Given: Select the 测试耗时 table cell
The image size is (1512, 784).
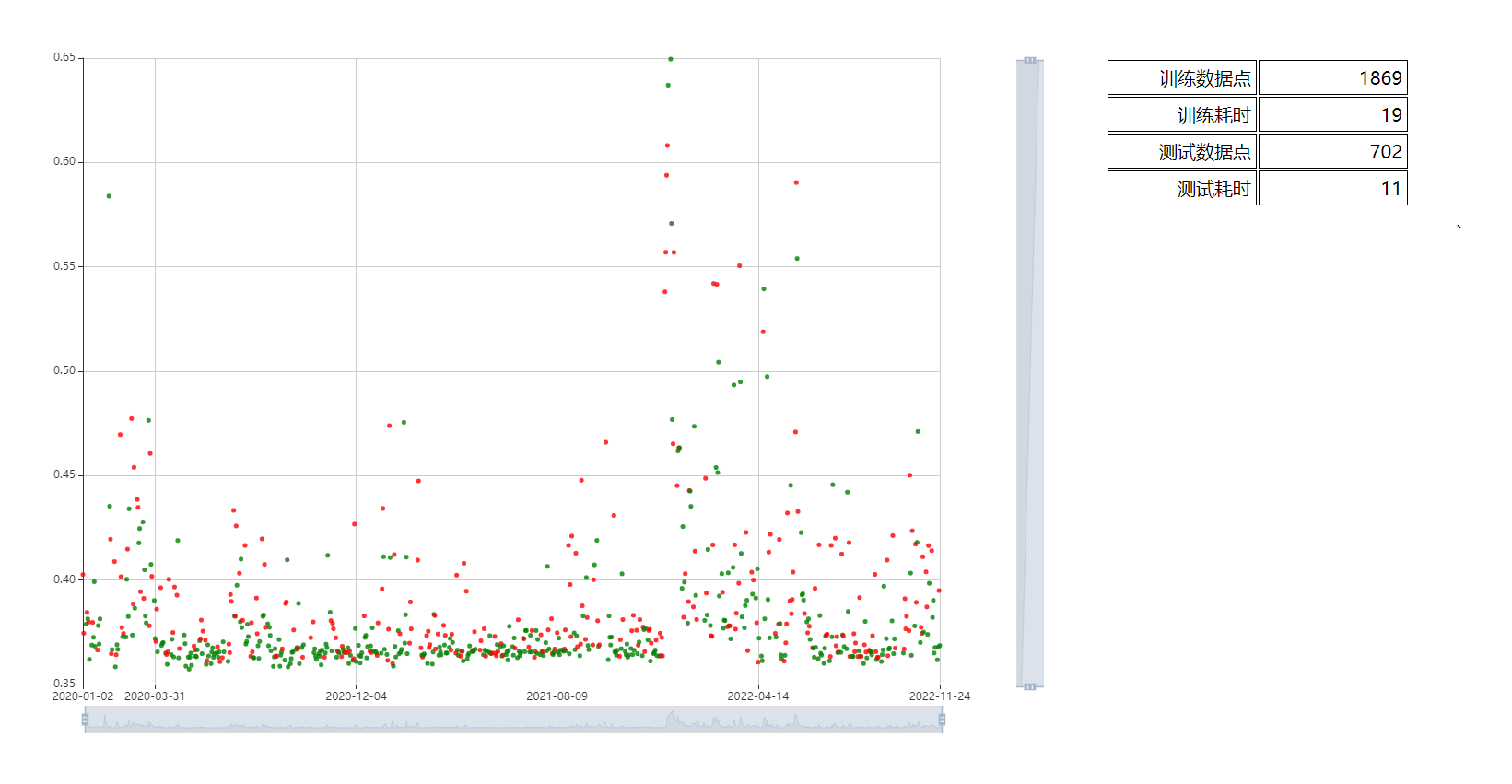Looking at the screenshot, I should 1182,189.
